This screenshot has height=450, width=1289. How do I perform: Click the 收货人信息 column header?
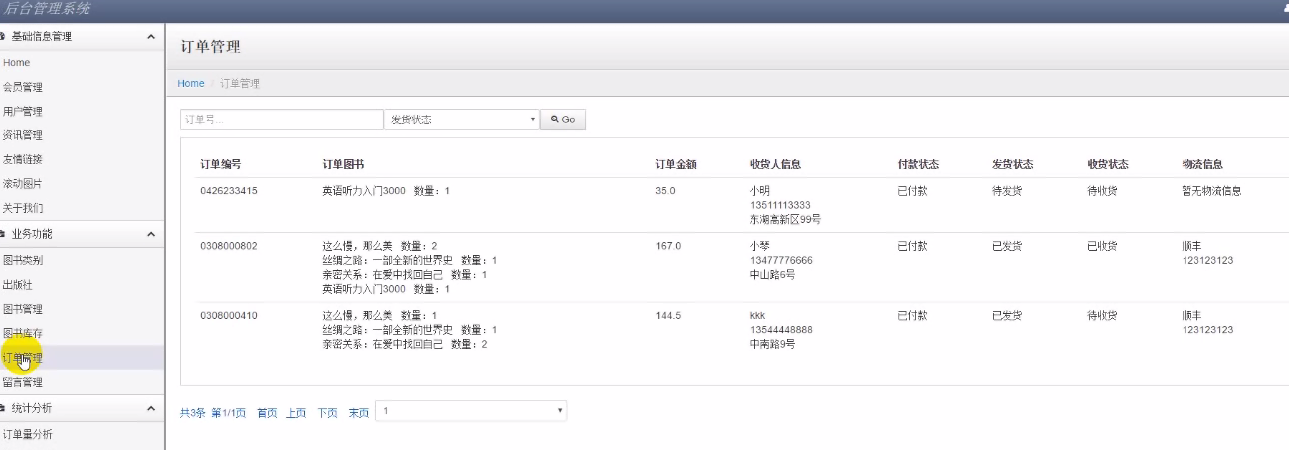[775, 164]
